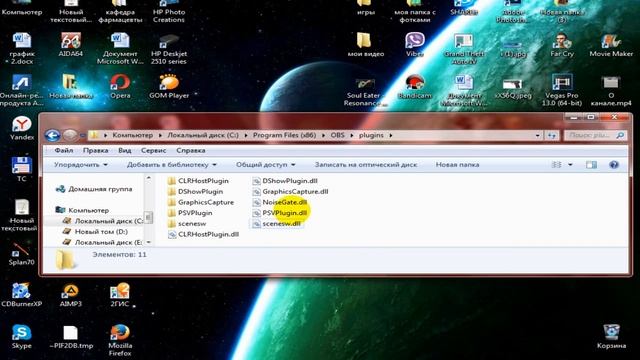Open the Сервис menu

click(x=153, y=150)
